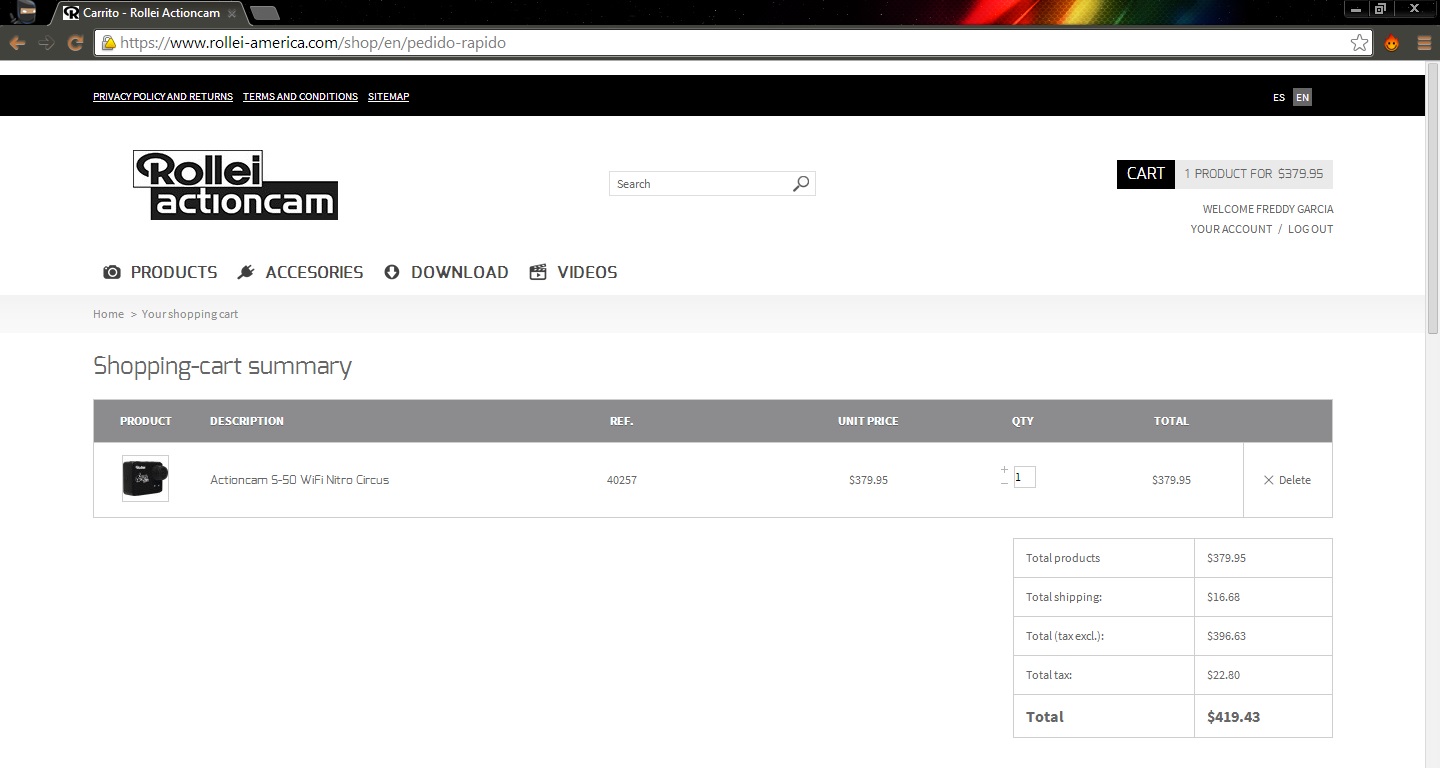
Task: Open the Sitemap link
Action: pos(388,97)
